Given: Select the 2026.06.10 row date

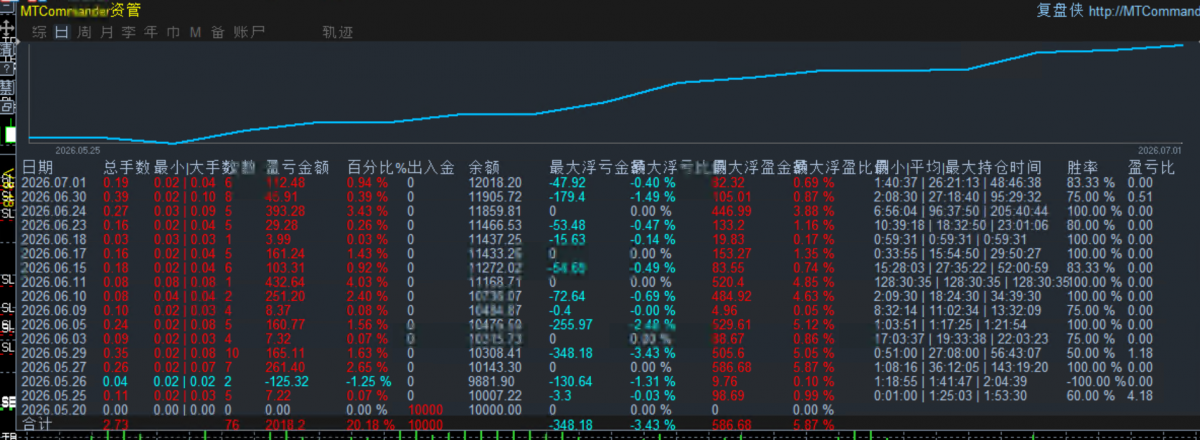Looking at the screenshot, I should click(53, 297).
